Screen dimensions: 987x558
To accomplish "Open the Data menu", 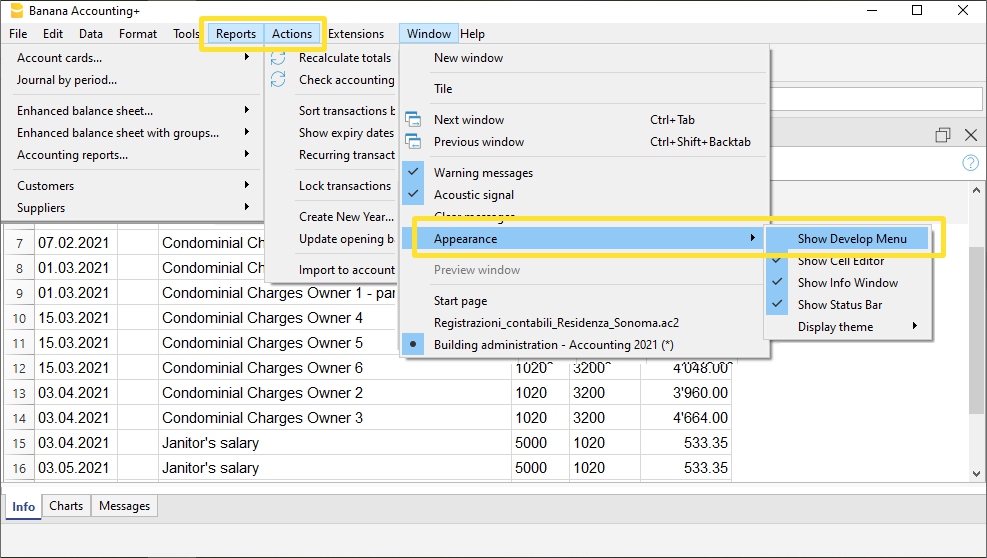I will click(x=91, y=34).
